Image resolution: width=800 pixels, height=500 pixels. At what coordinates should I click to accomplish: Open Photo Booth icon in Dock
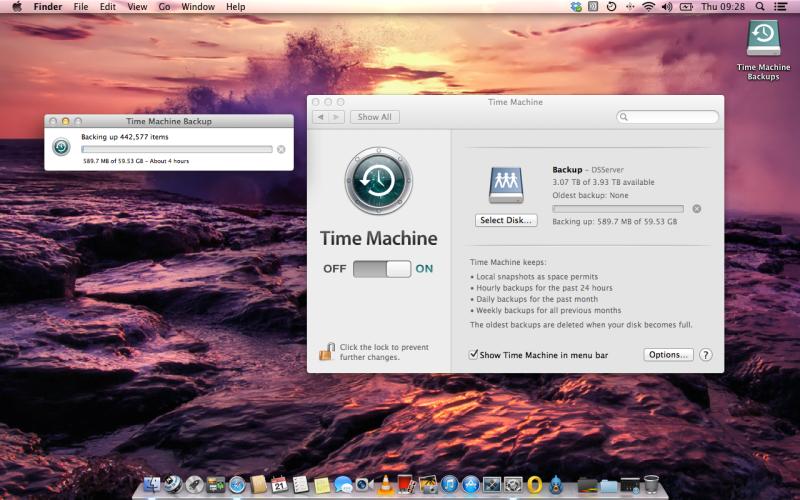tap(405, 484)
